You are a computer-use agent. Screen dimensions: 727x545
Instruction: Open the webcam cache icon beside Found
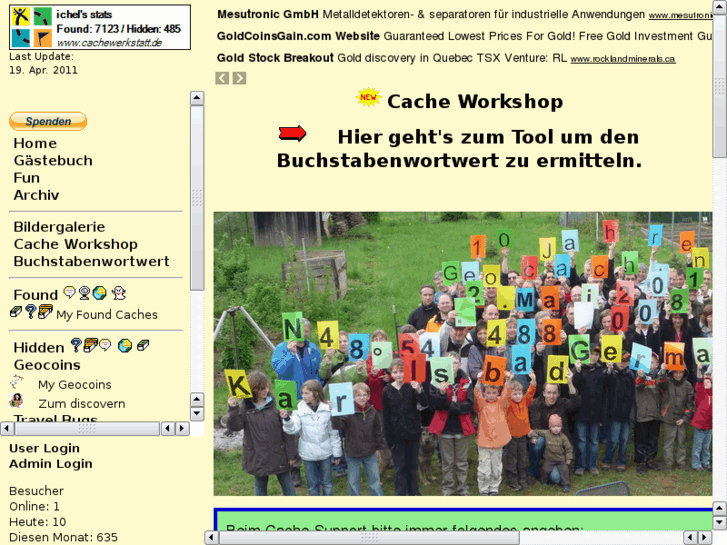84,293
